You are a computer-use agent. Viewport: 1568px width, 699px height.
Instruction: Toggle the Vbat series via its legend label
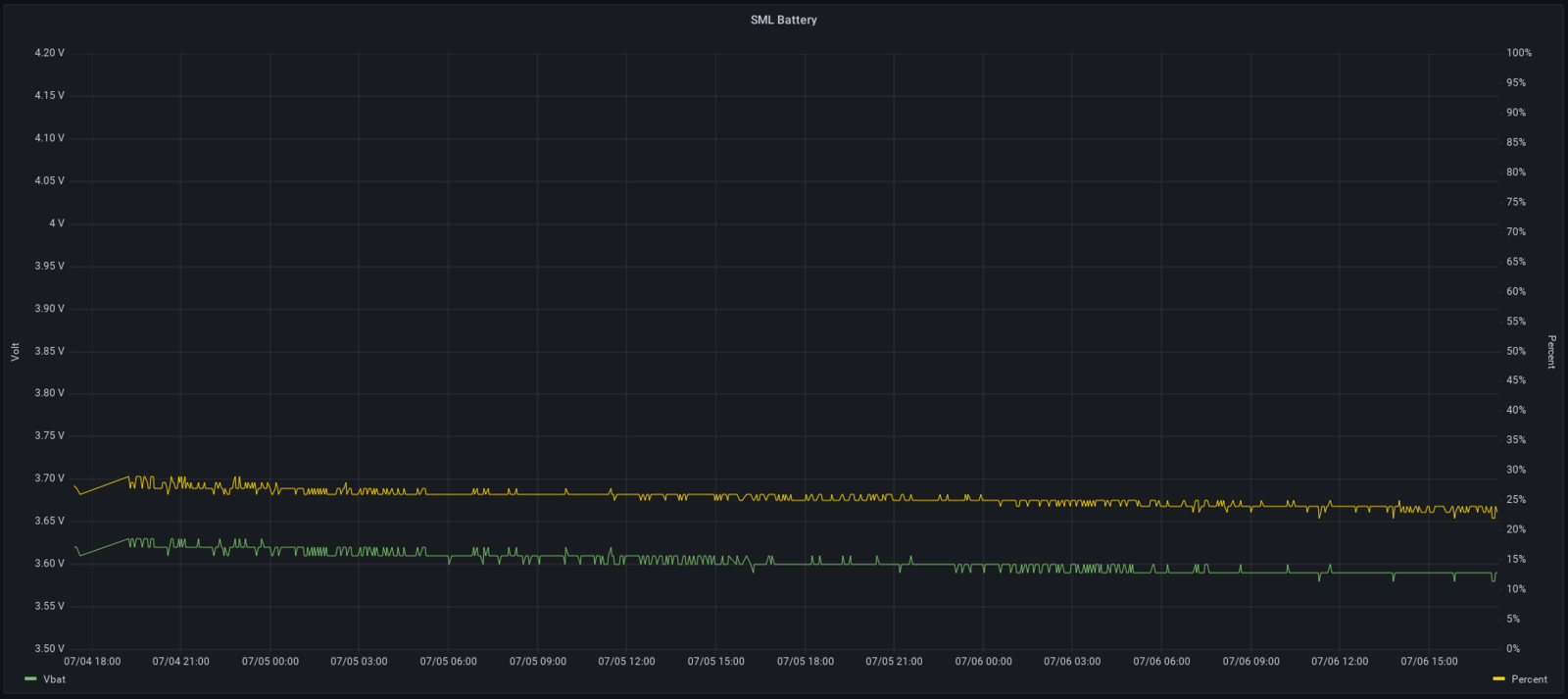pos(55,679)
